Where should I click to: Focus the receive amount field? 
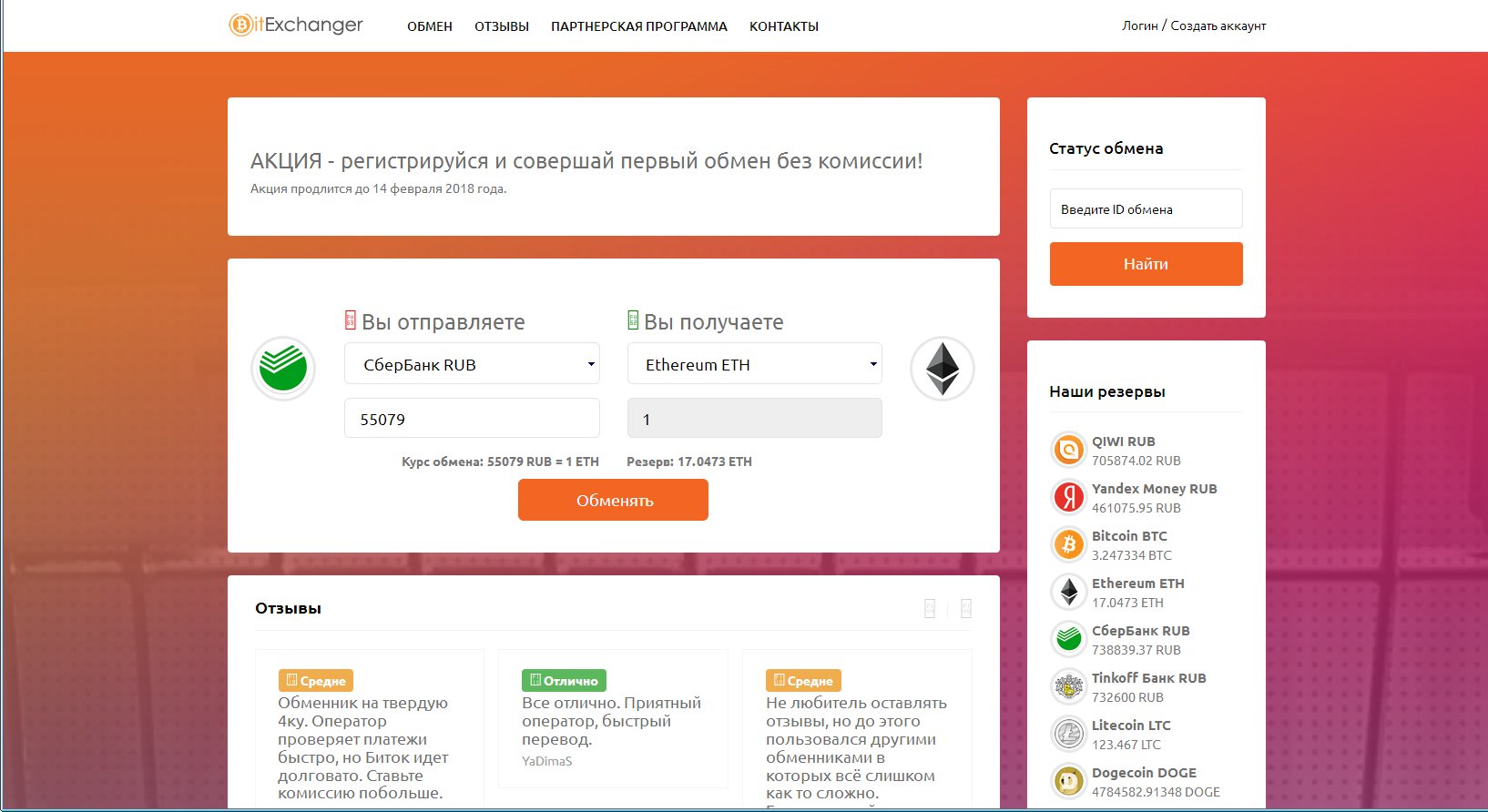pos(755,419)
